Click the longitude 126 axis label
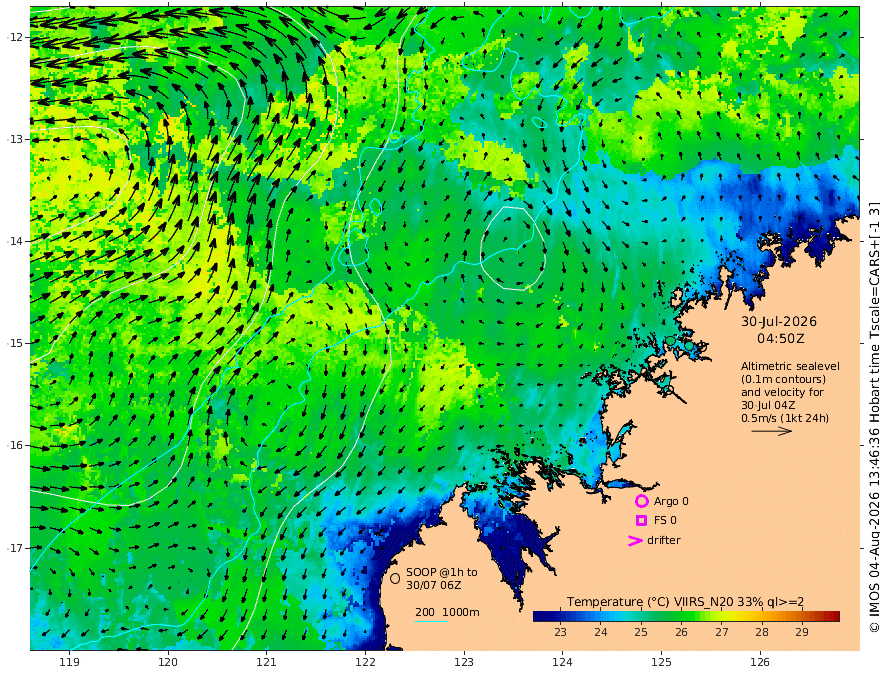880x680 pixels. click(760, 662)
